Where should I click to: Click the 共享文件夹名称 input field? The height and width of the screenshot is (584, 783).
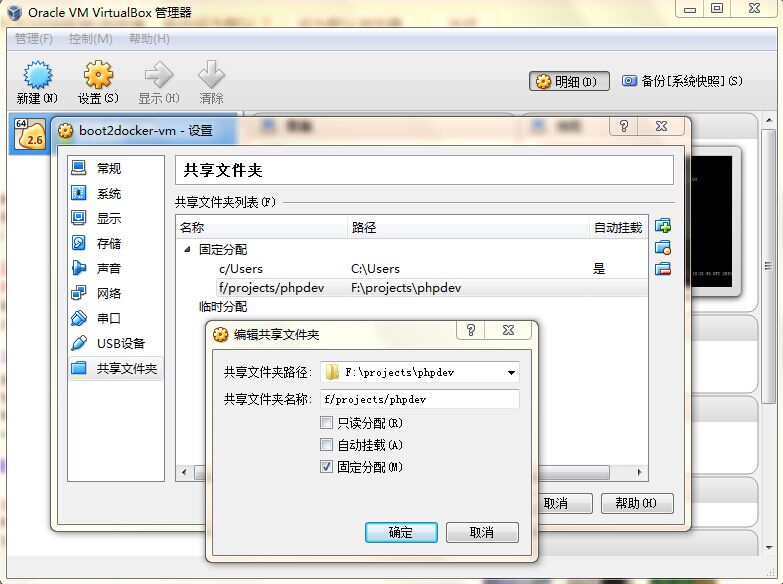click(419, 399)
